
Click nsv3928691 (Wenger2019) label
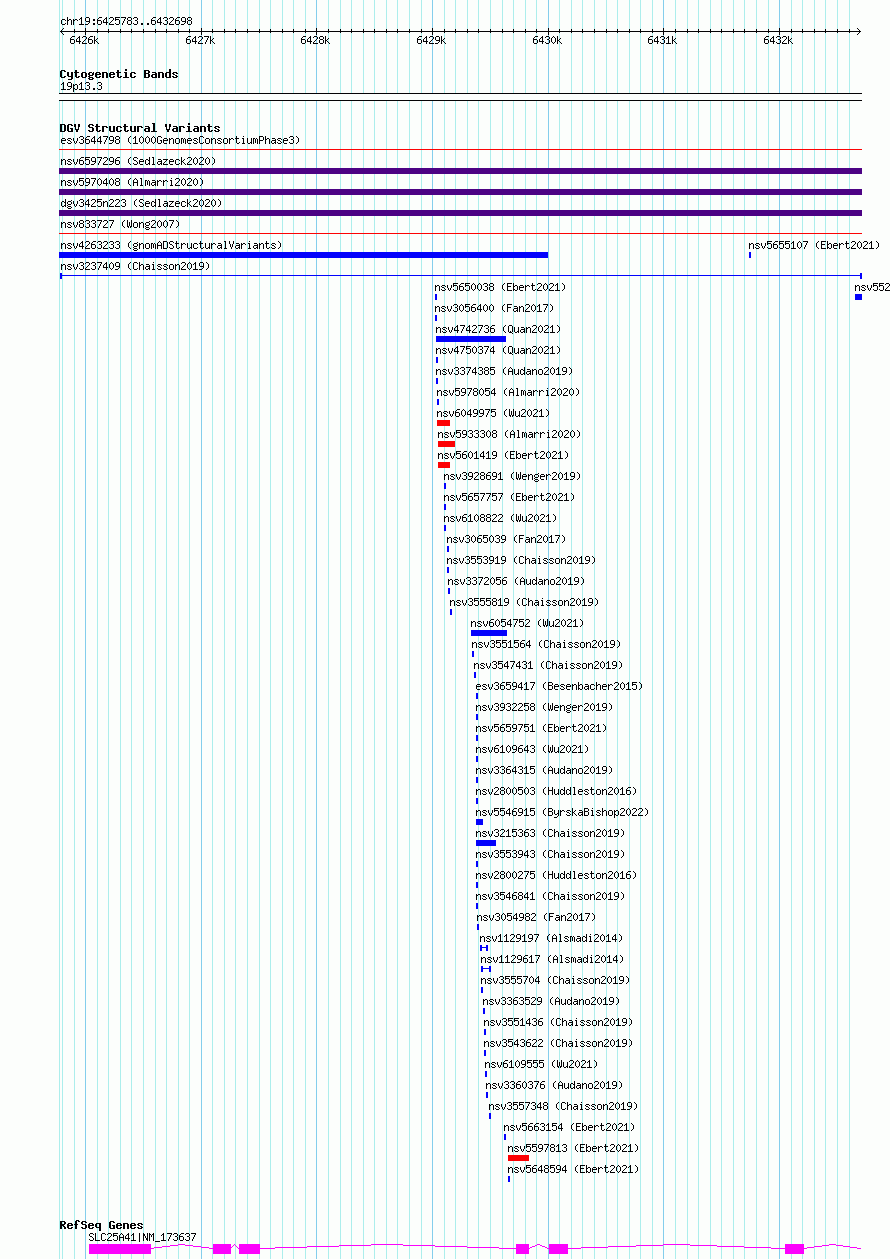click(513, 476)
